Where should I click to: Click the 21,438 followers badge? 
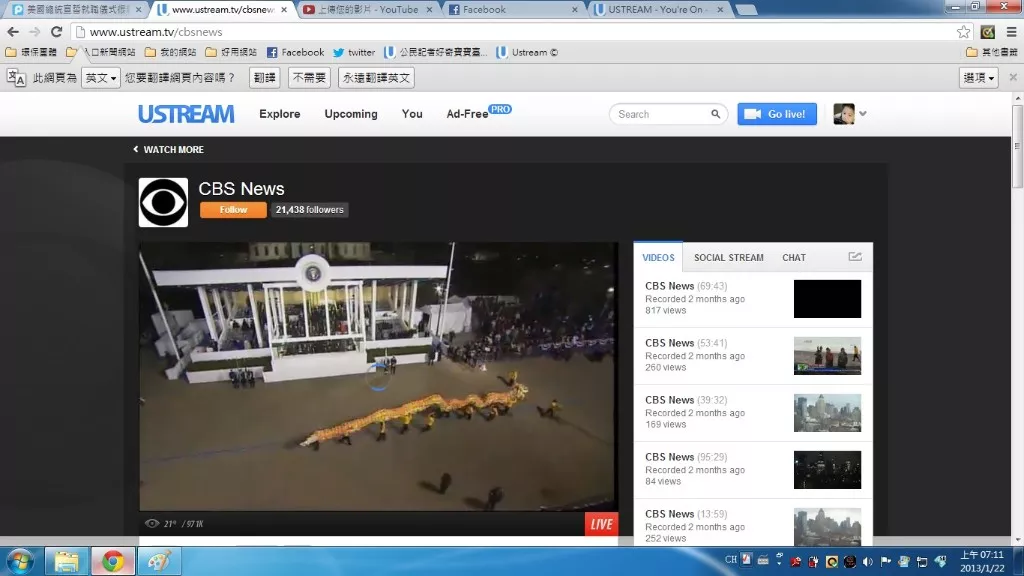310,210
